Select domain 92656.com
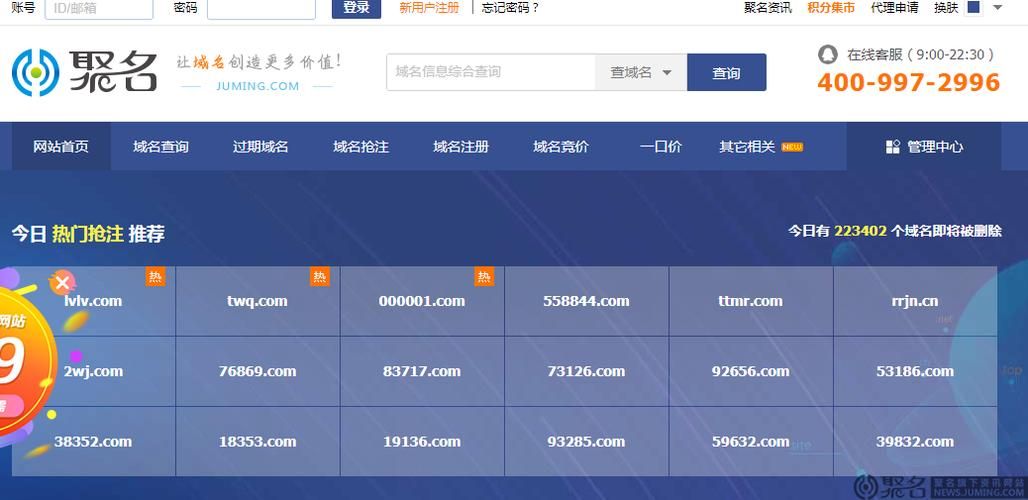The width and height of the screenshot is (1028, 500). (x=751, y=372)
